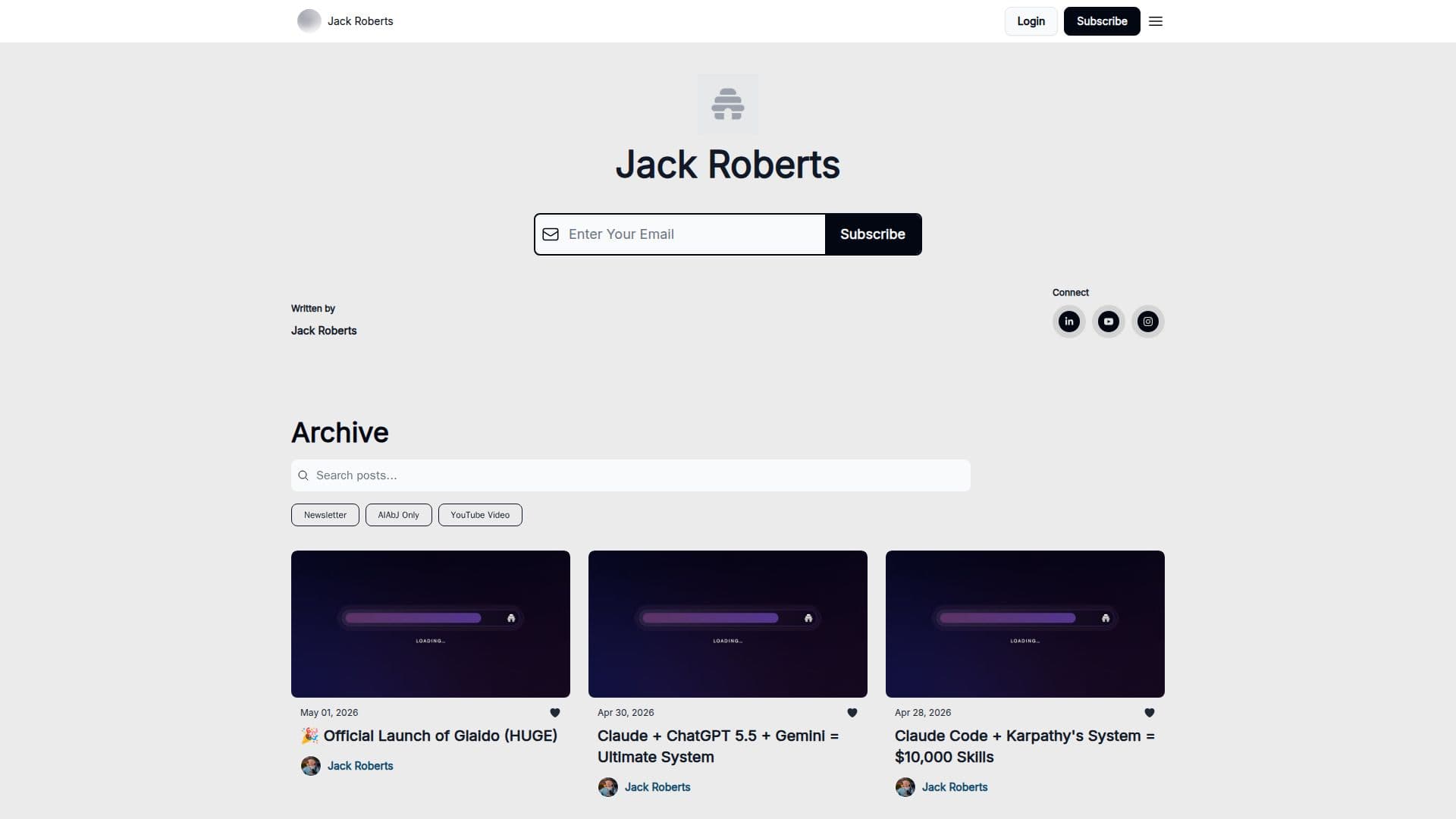Open thumbnail of Claude Code + Karpathy's post
This screenshot has height=819, width=1456.
click(1025, 624)
